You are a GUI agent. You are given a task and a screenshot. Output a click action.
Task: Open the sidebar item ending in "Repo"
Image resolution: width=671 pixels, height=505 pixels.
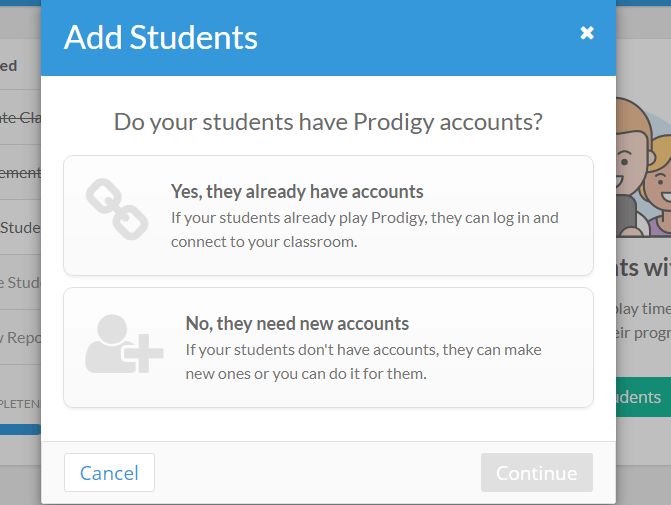click(20, 337)
